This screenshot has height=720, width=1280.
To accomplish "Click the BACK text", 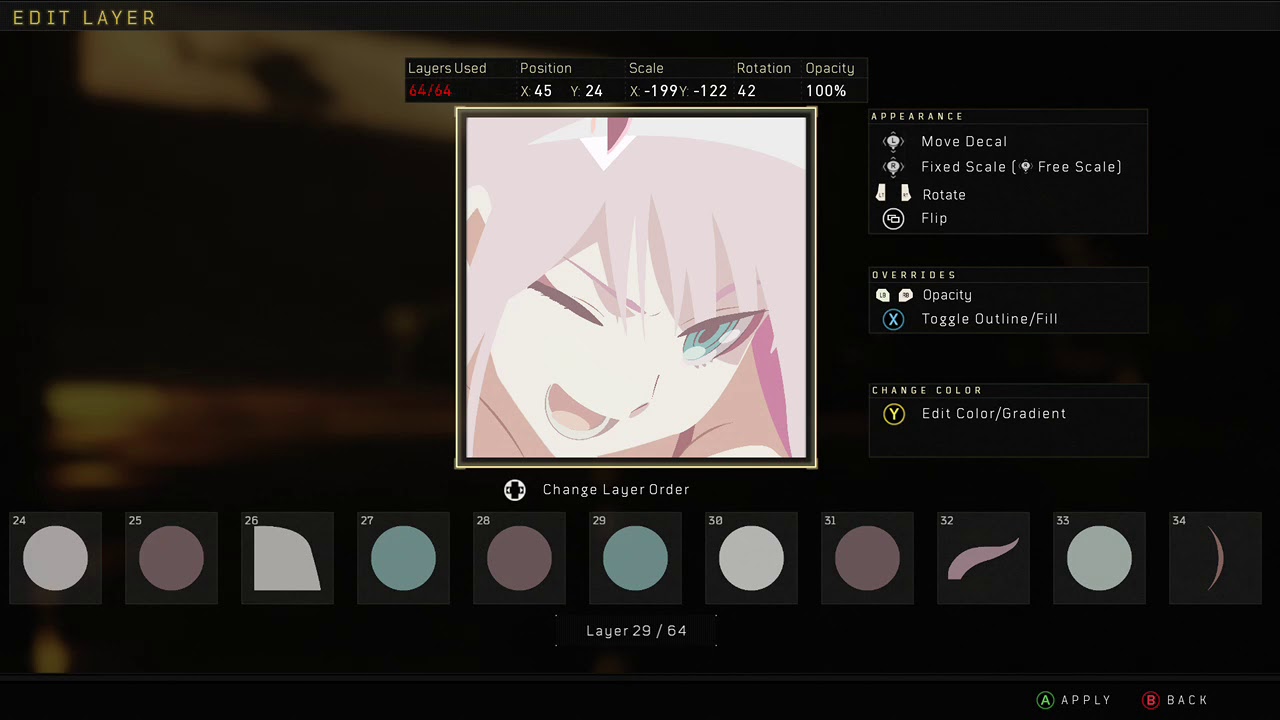I will pyautogui.click(x=1187, y=700).
